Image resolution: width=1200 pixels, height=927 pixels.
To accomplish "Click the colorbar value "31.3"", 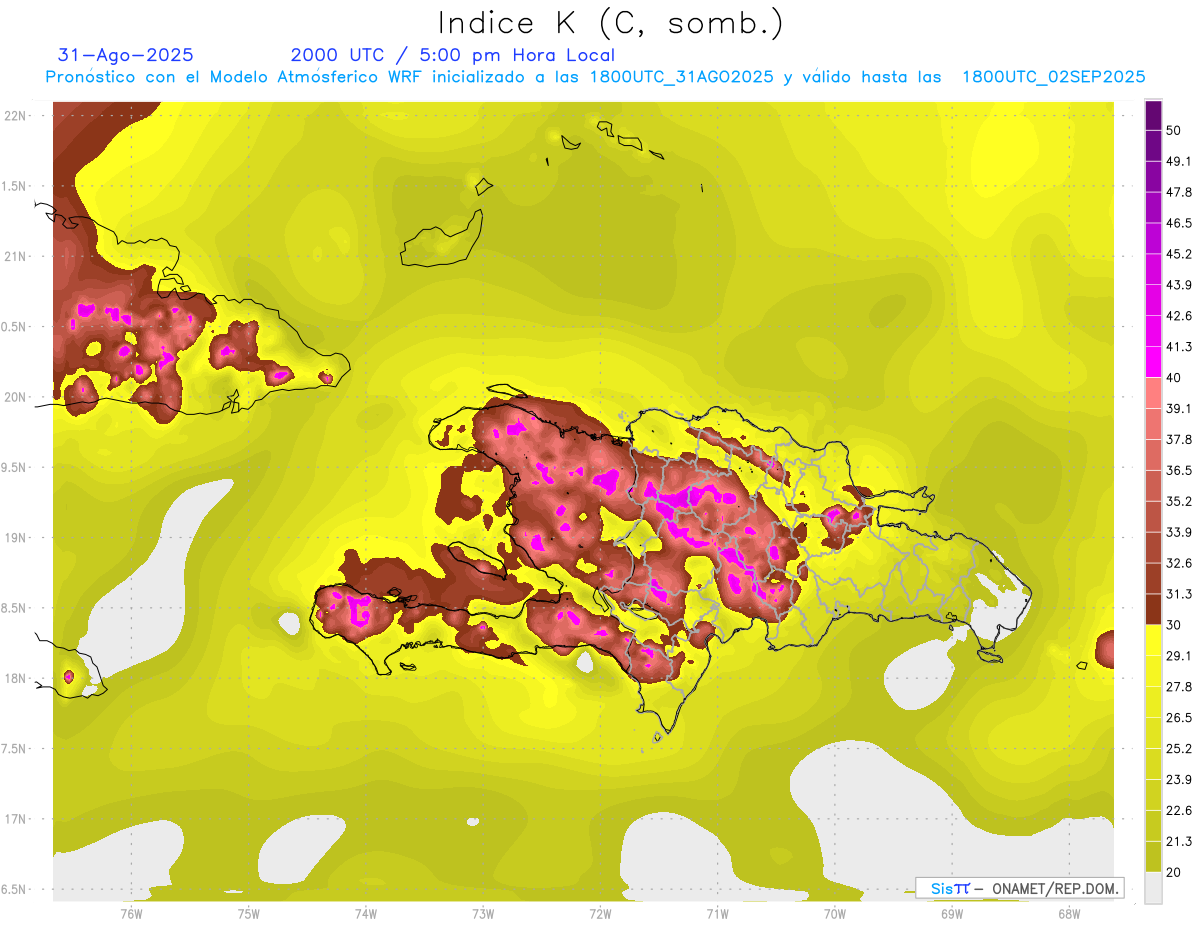I will point(1179,594).
